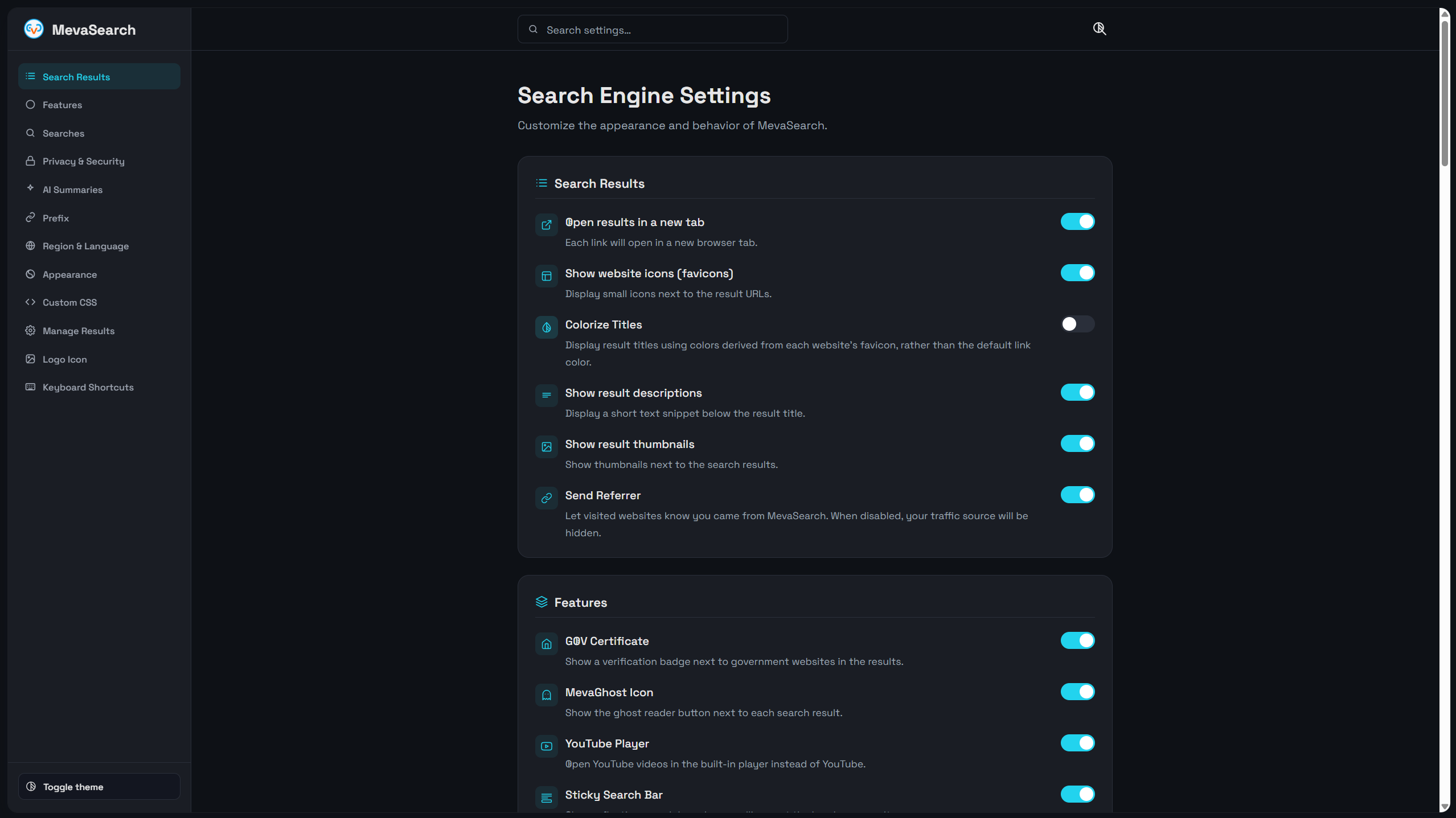Open Region & Language section
Viewport: 1456px width, 818px height.
[99, 246]
